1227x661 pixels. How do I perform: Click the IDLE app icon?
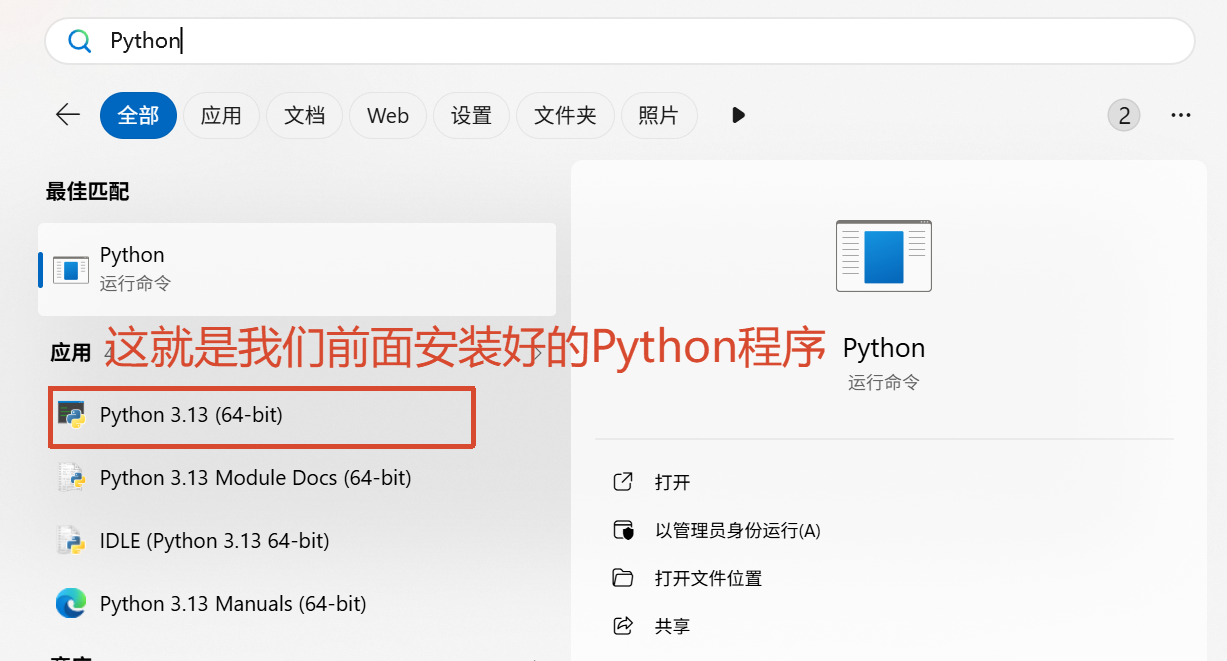pos(71,541)
